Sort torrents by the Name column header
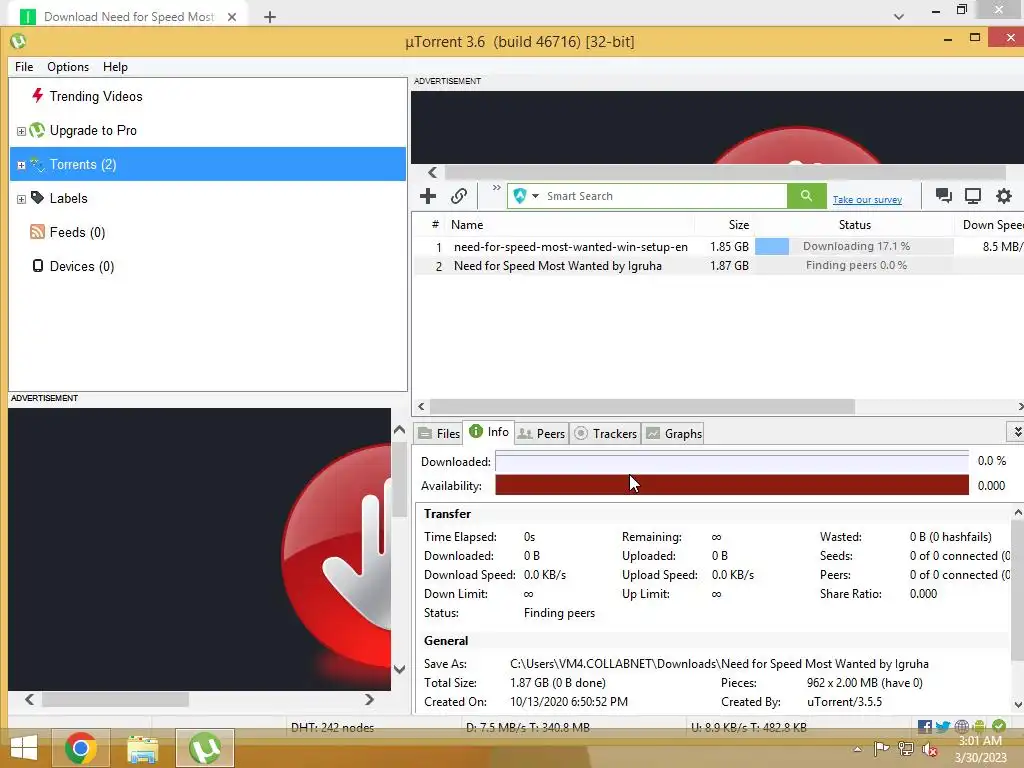1024x768 pixels. tap(467, 225)
